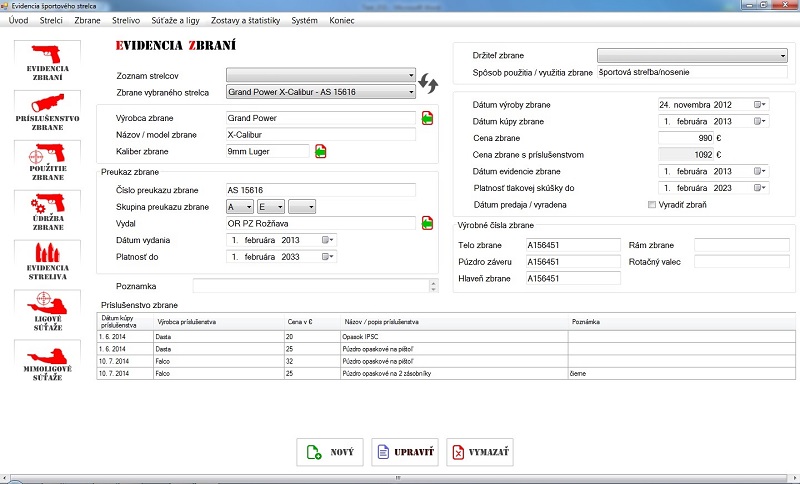This screenshot has height=484, width=800.
Task: Open the Zostavy a štatistiky menu
Action: [244, 20]
